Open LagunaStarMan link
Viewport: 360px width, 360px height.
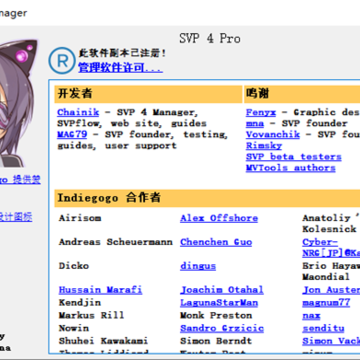tap(219, 302)
